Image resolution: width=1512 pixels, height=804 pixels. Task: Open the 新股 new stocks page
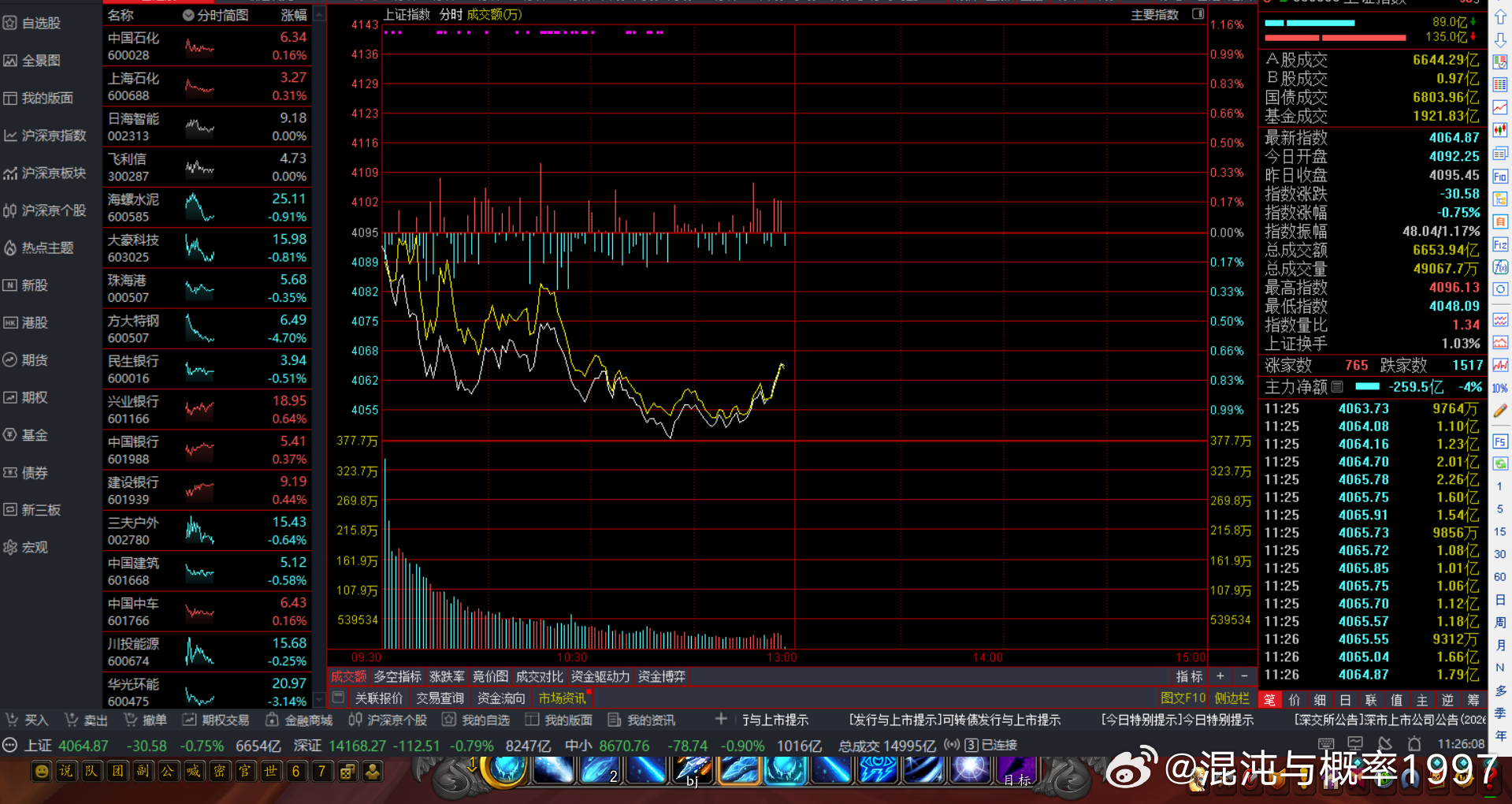[26, 285]
